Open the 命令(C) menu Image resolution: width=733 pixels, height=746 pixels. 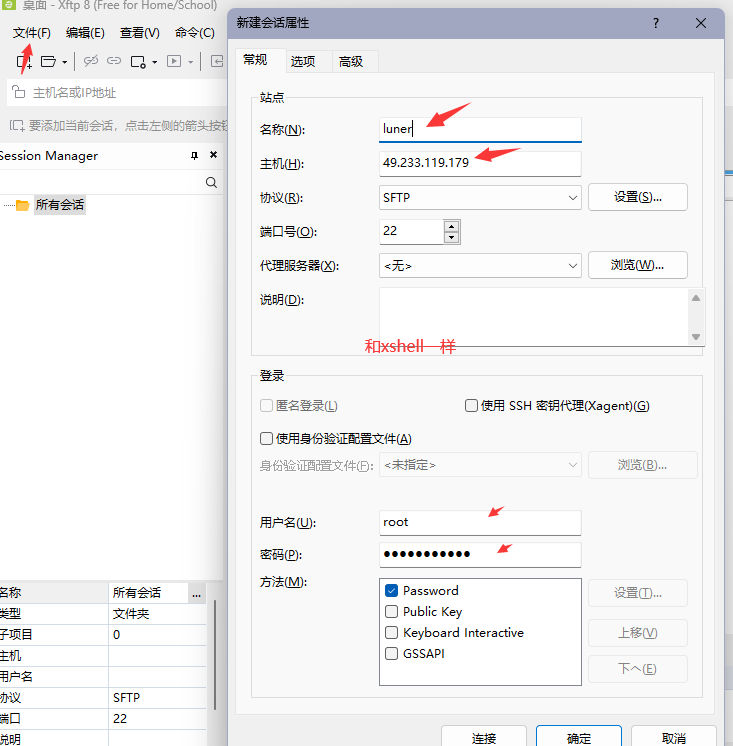pyautogui.click(x=195, y=33)
